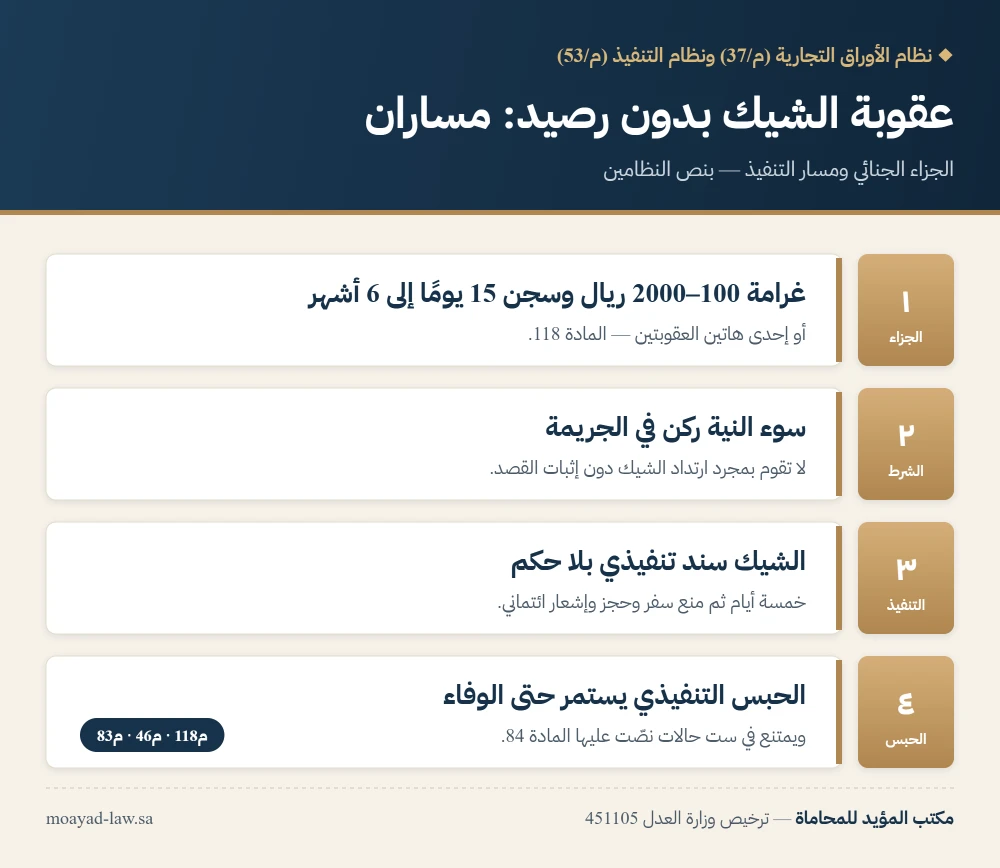Viewport: 1000px width, 868px height.
Task: Click the gold diamond bullet in the header
Action: 946,55
